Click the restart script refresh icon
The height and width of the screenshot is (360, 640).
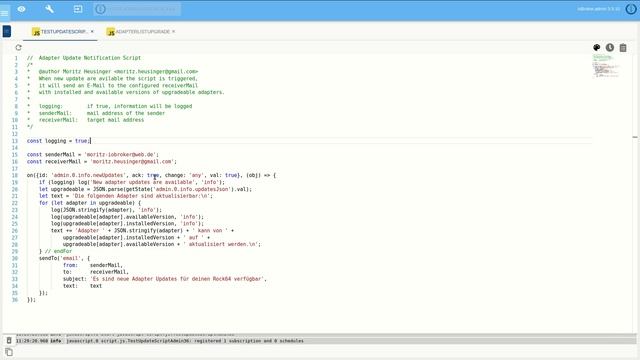coord(18,47)
